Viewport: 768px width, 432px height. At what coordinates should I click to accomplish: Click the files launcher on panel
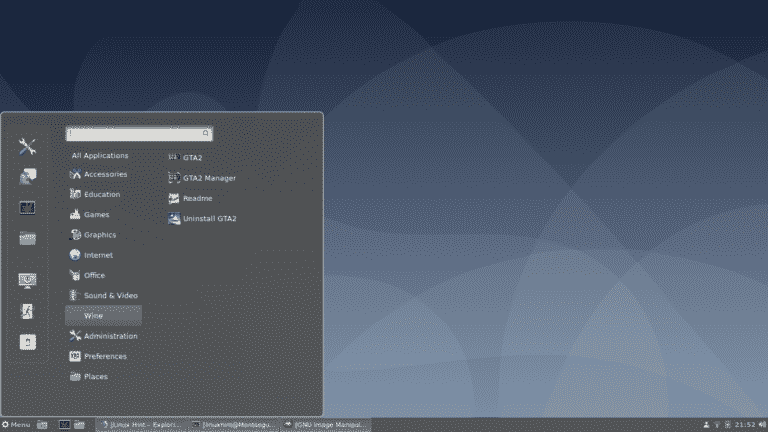79,425
